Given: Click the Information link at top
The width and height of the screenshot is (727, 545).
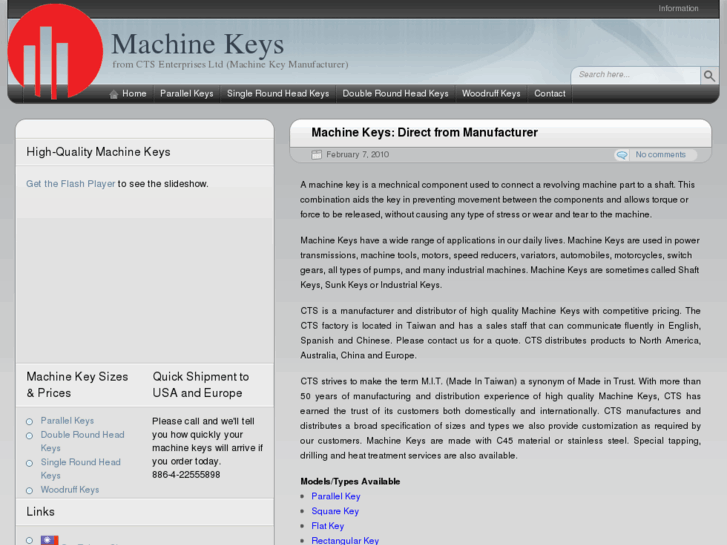Looking at the screenshot, I should tap(678, 8).
